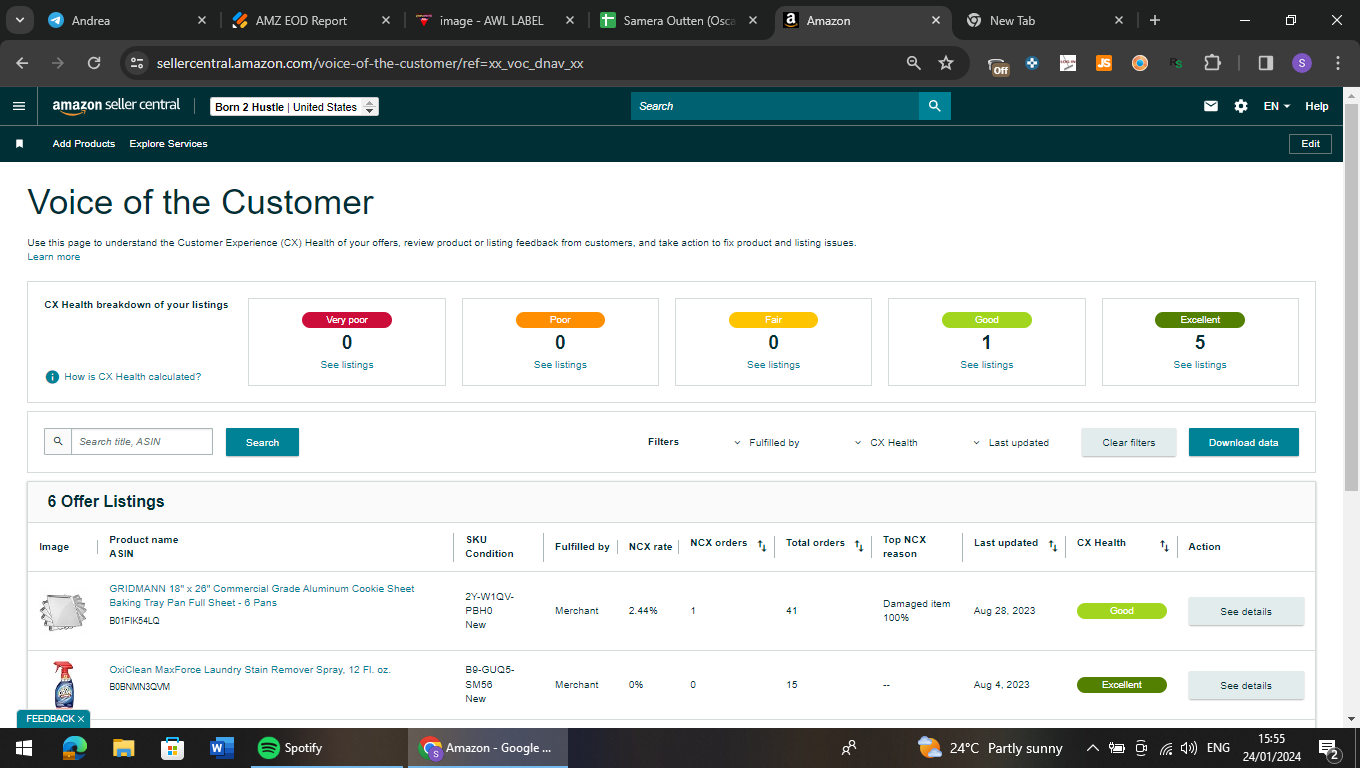Open the Seller Central settings gear

point(1241,106)
